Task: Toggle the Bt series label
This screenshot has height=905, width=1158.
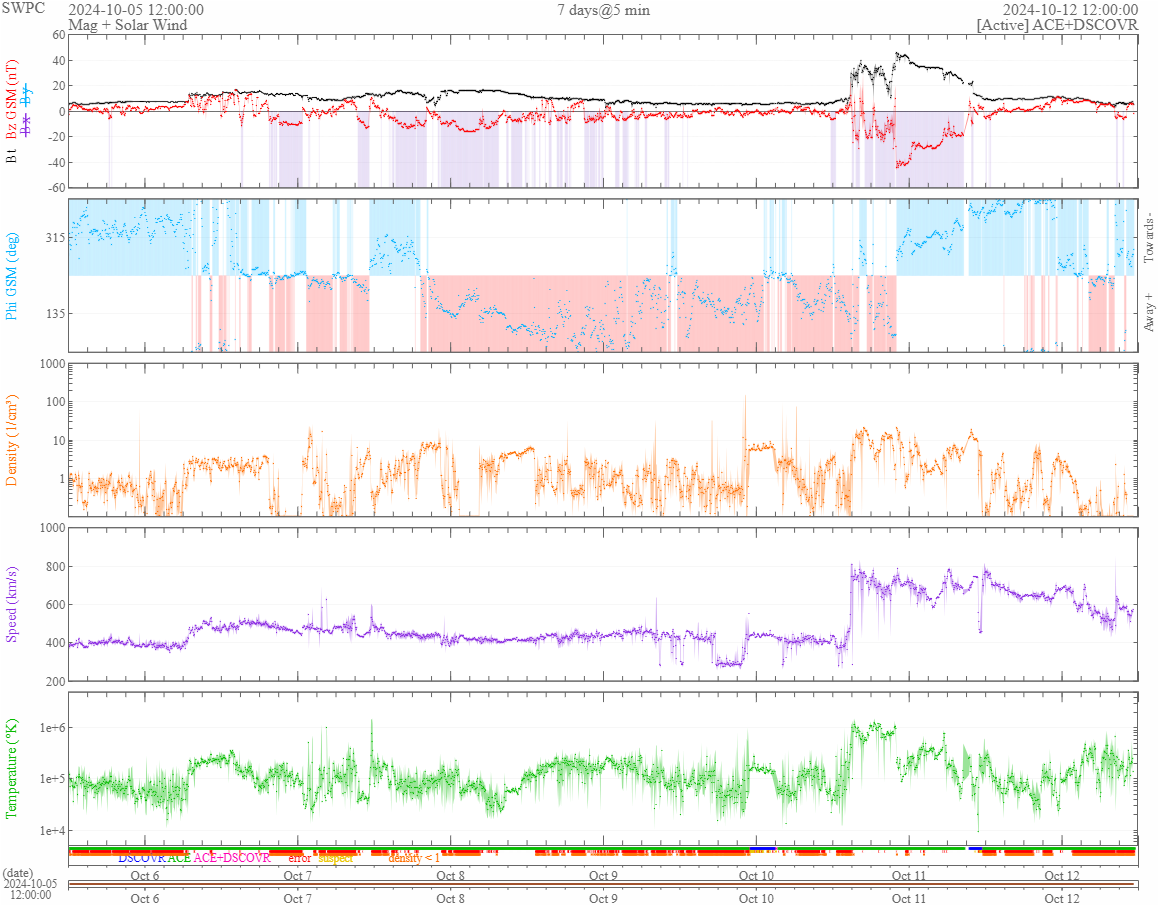Action: (x=11, y=155)
